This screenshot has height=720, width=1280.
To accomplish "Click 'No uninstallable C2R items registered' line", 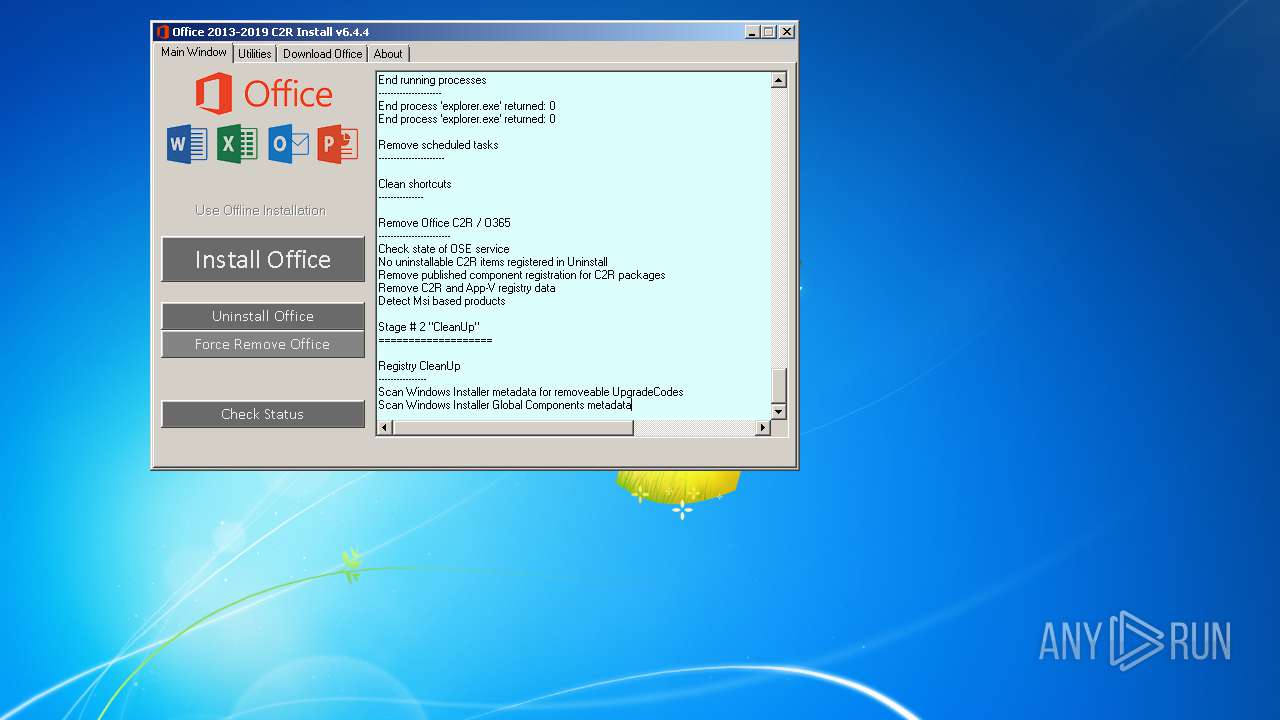I will pyautogui.click(x=493, y=262).
